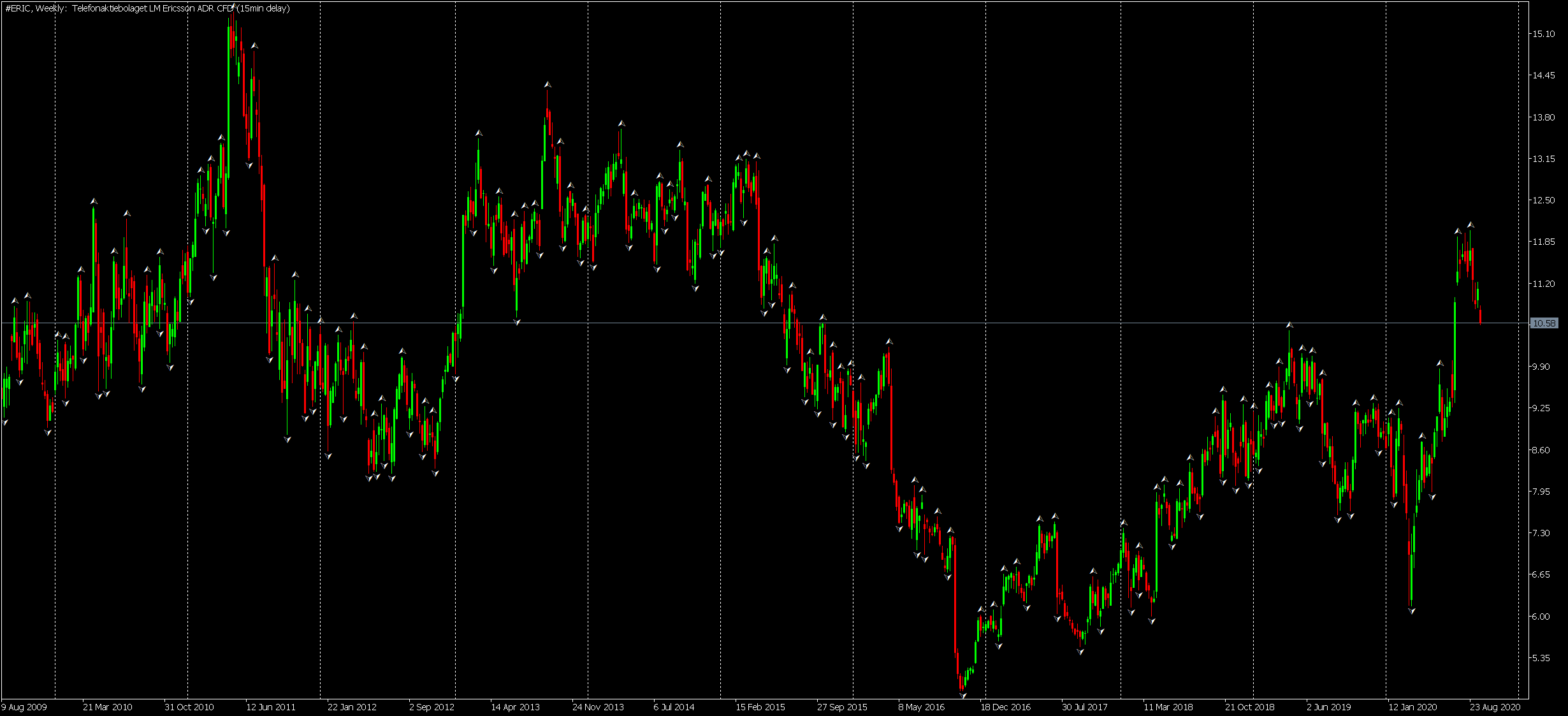Click the 18 Dec 2016 date label

(x=1005, y=707)
